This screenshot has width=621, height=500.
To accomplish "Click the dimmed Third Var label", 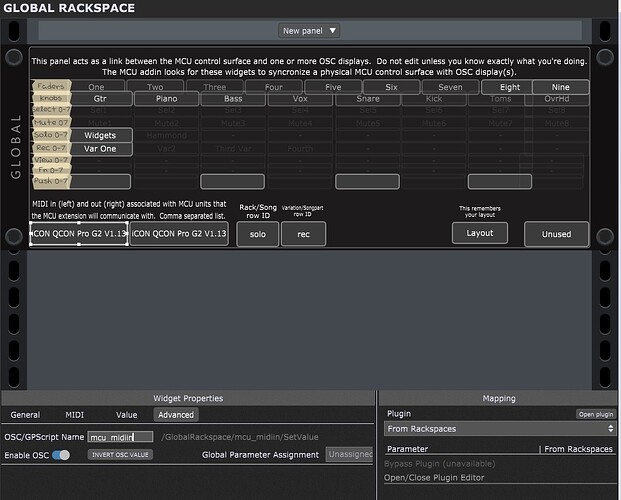I will 233,149.
